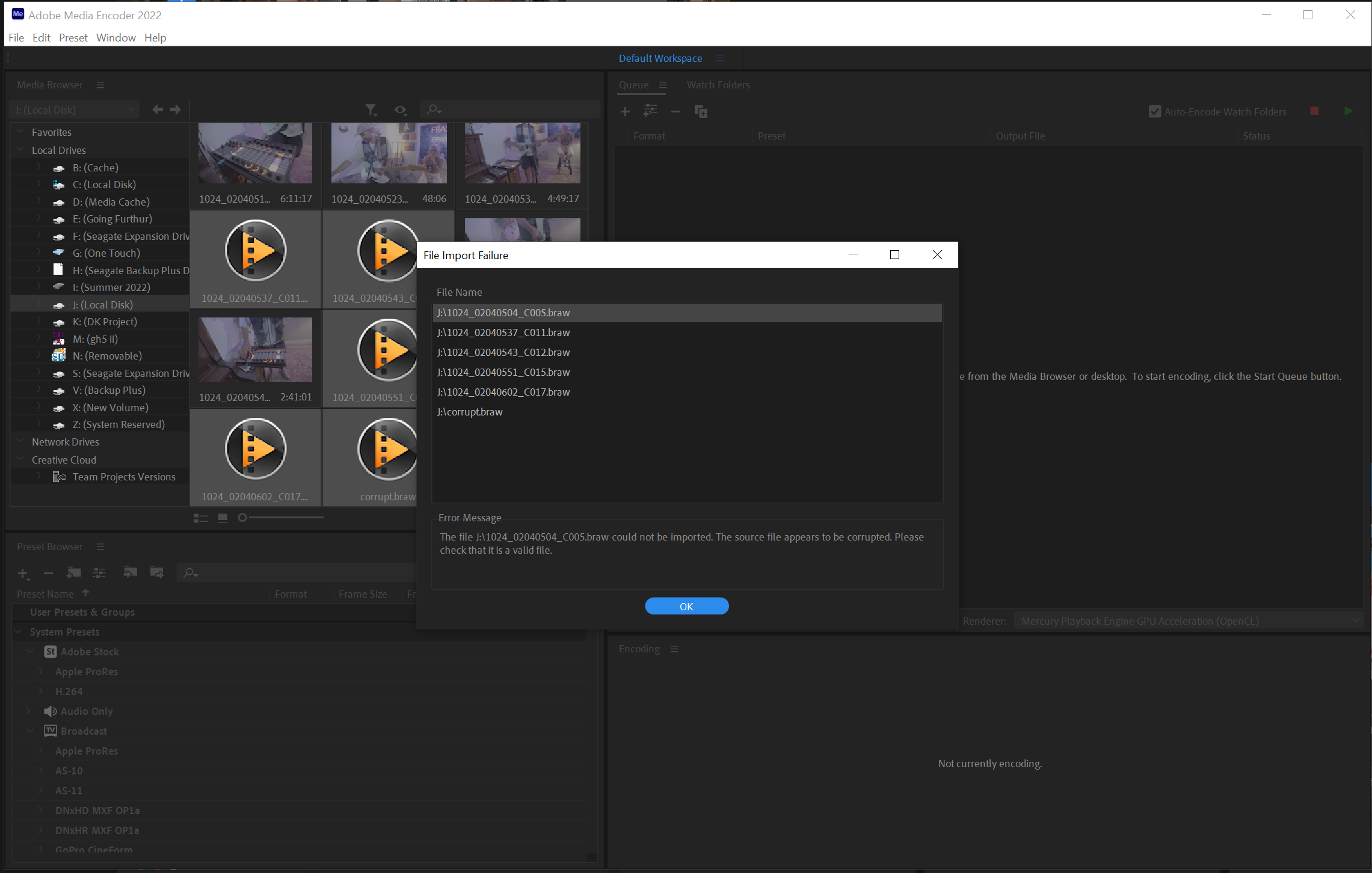Open Media Browser panel menu
The height and width of the screenshot is (873, 1372).
(100, 85)
